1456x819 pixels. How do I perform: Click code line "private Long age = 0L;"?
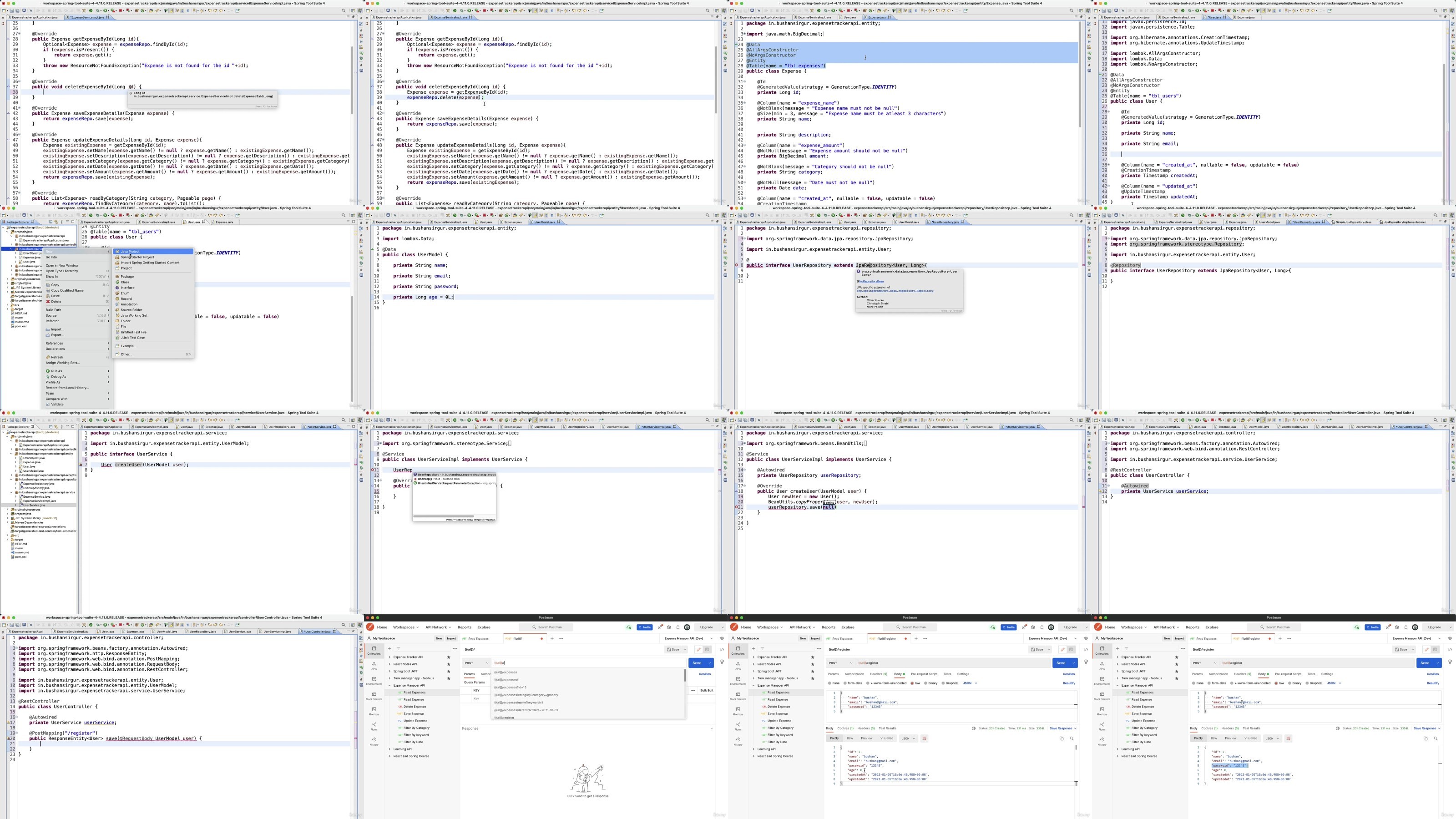click(423, 297)
